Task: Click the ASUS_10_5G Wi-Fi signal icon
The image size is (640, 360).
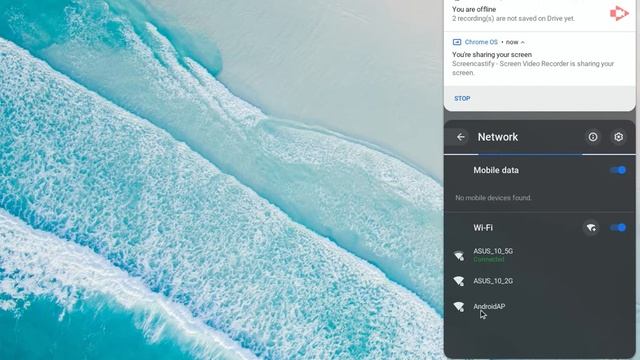Action: click(x=459, y=256)
